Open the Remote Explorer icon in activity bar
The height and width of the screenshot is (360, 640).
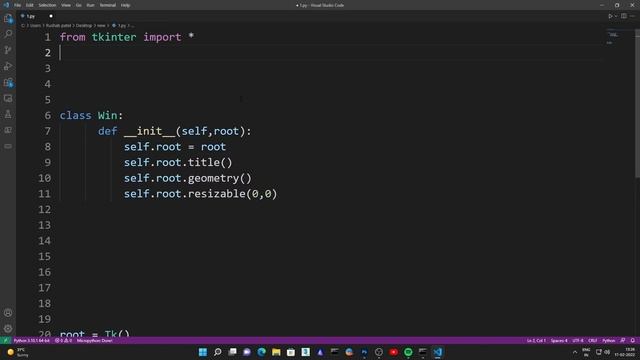(x=8, y=98)
